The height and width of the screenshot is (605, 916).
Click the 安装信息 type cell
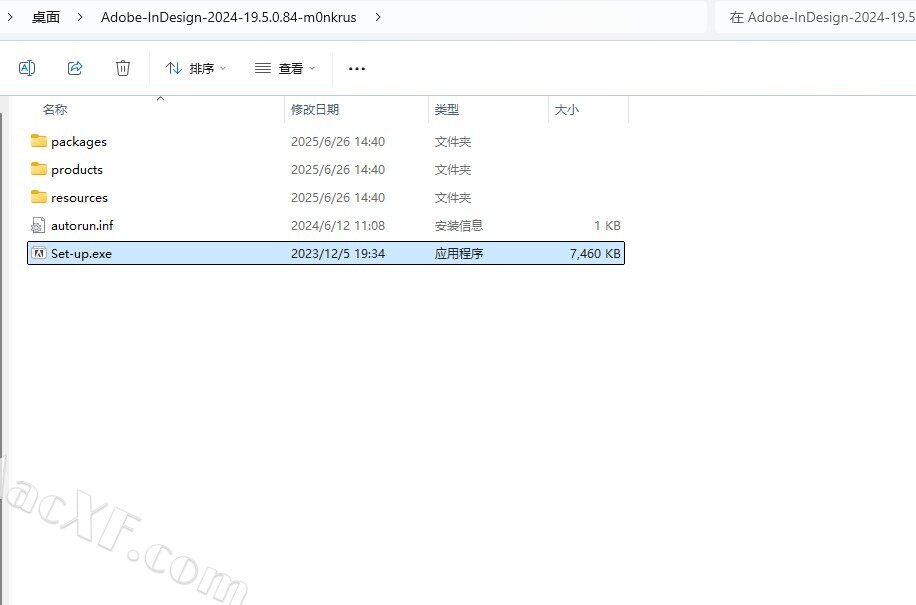click(x=459, y=225)
